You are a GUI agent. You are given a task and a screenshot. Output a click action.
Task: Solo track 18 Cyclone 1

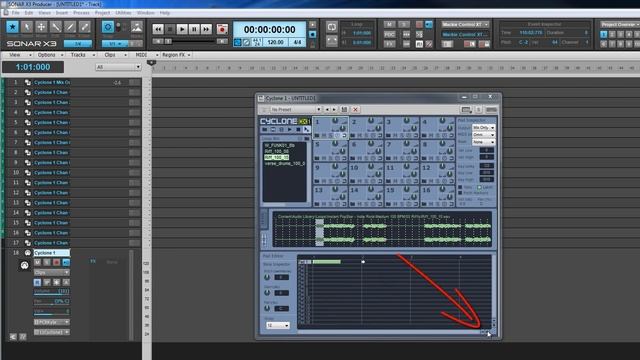coord(47,262)
